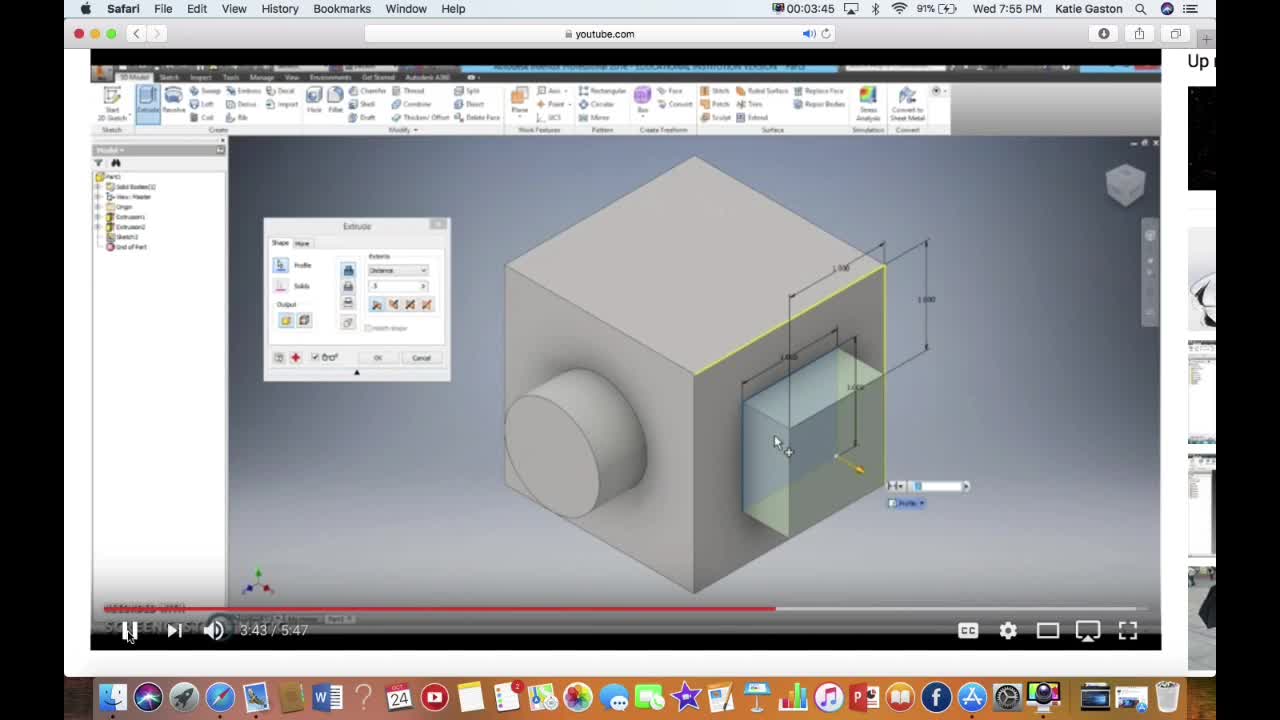Click Rectangular pattern tool
Image resolution: width=1280 pixels, height=720 pixels.
[602, 91]
